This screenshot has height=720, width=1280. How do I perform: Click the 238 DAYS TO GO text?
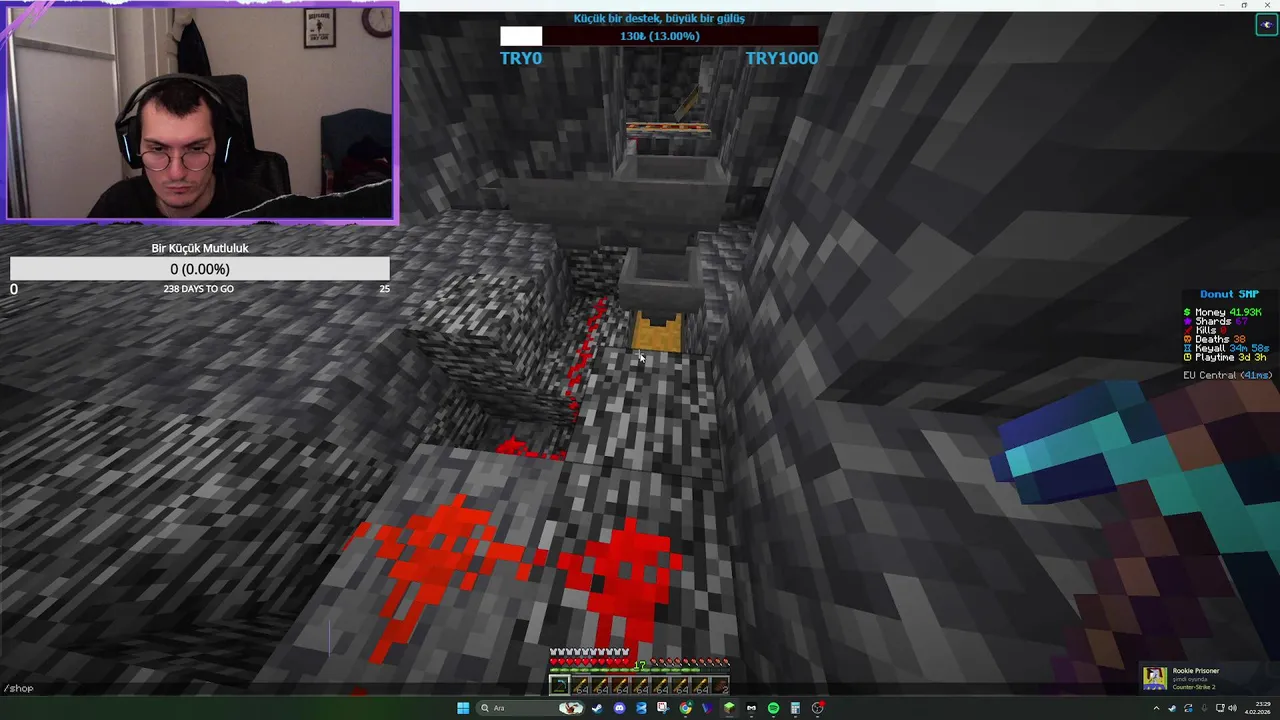[x=198, y=289]
